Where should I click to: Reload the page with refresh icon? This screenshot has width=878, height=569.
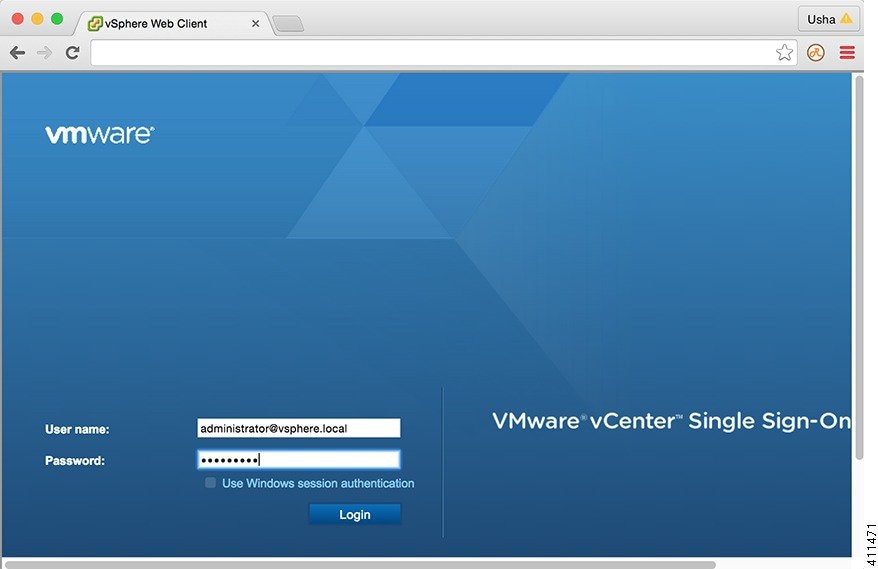[x=72, y=53]
